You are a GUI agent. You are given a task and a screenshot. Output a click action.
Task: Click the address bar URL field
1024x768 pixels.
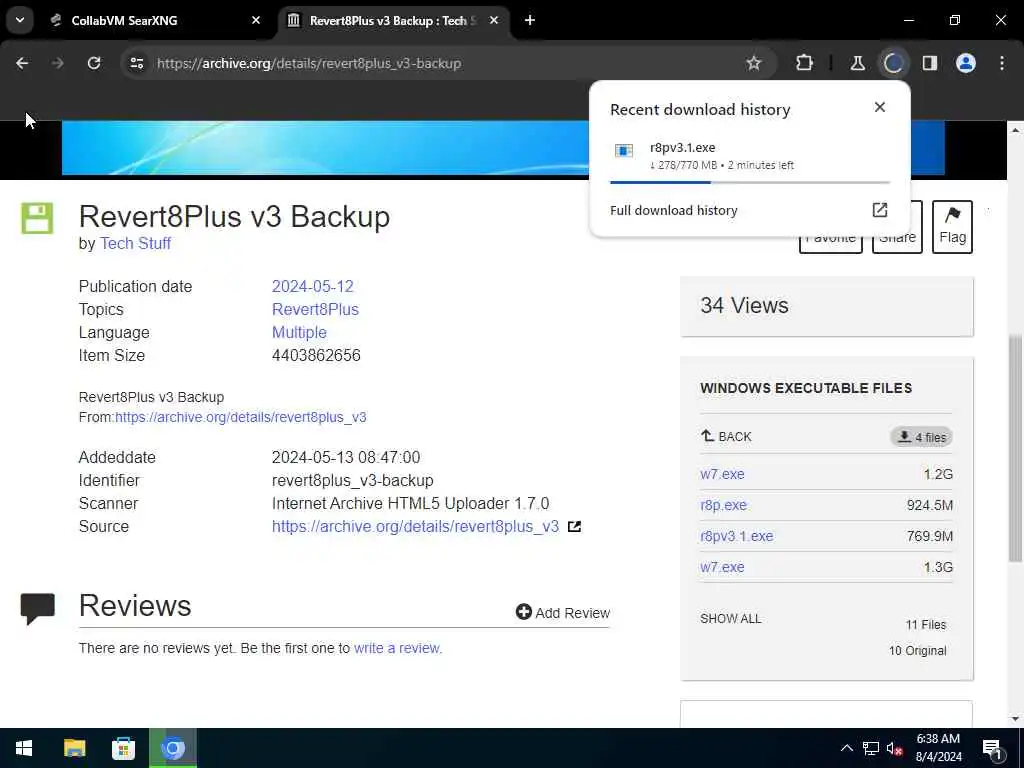444,63
